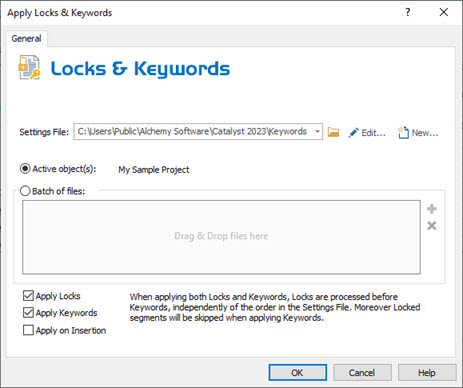This screenshot has height=388, width=463.
Task: Click inside the Settings File path field
Action: tap(194, 131)
